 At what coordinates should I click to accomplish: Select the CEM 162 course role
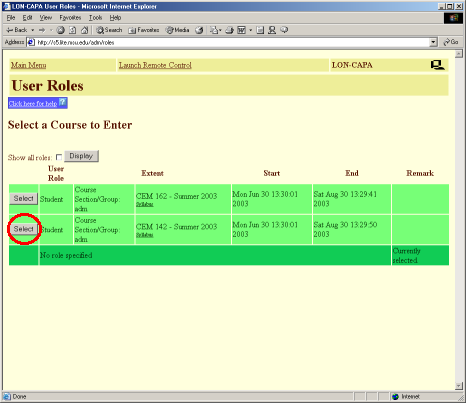coord(23,199)
